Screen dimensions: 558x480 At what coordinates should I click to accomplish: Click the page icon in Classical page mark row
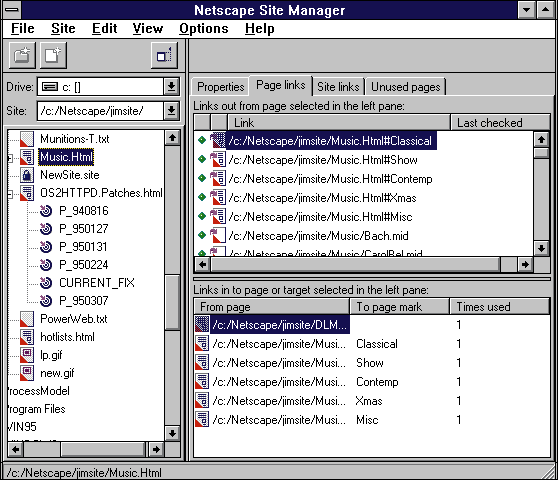coord(202,344)
